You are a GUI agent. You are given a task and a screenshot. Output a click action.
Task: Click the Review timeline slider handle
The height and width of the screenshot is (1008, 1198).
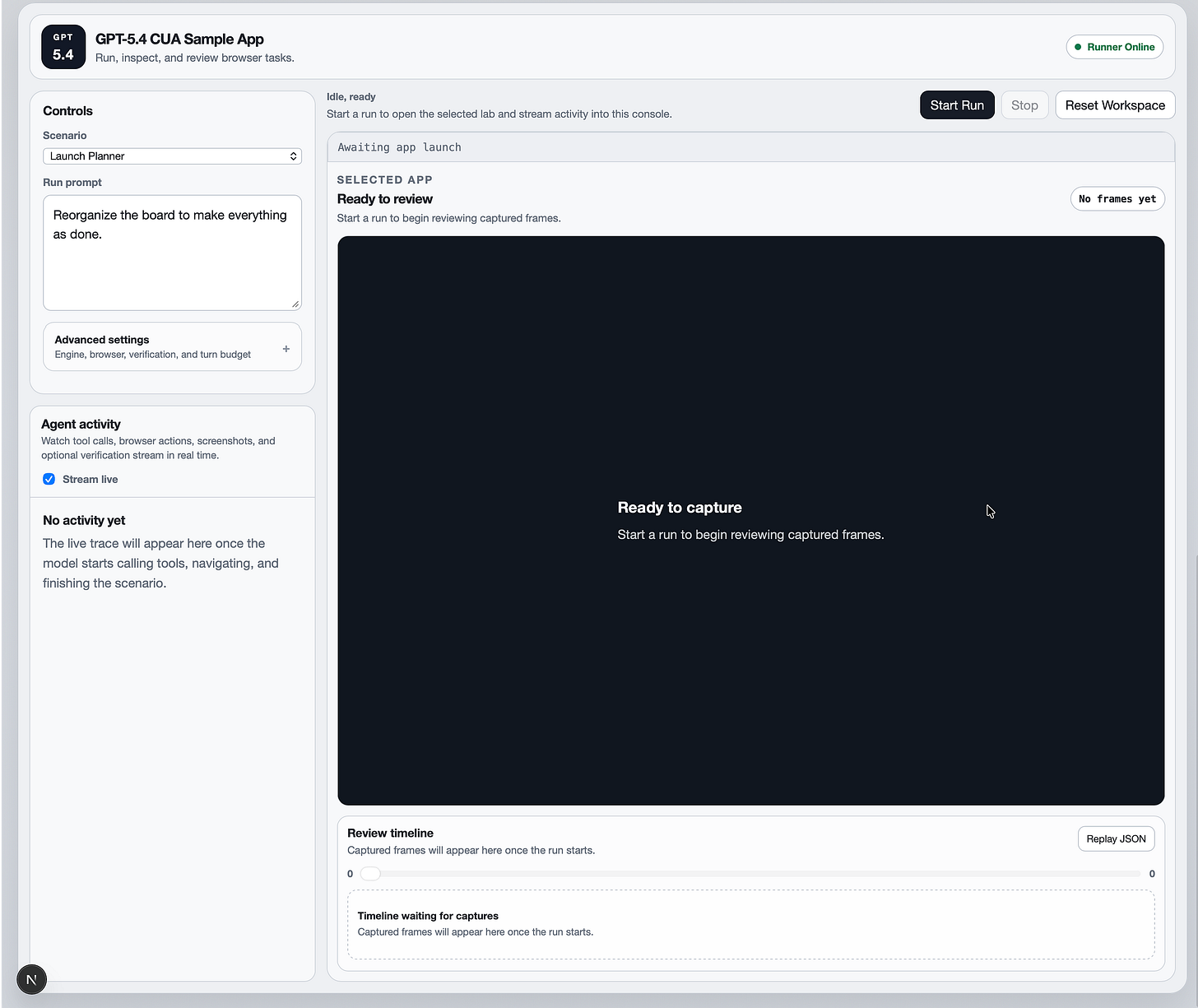click(370, 874)
